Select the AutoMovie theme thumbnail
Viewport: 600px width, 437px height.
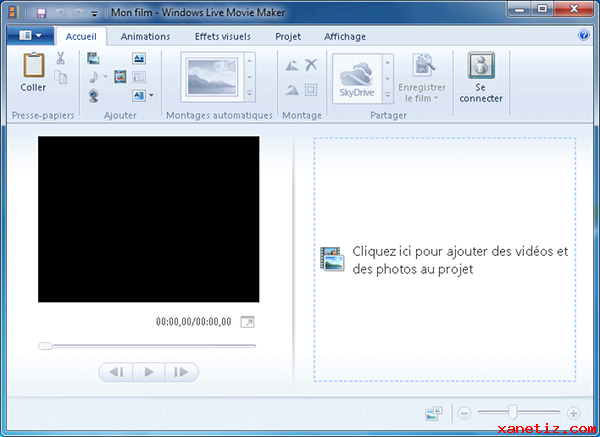pos(212,77)
